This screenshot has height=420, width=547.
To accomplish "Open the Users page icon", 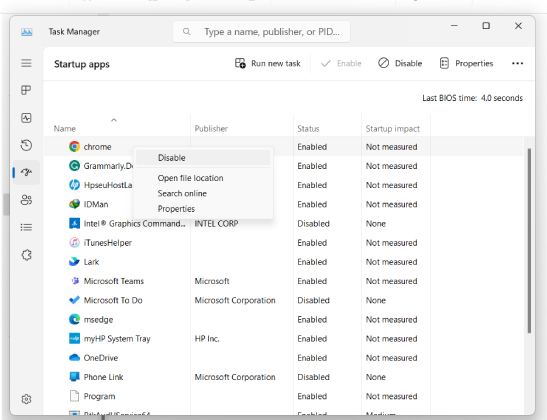I will click(x=26, y=200).
